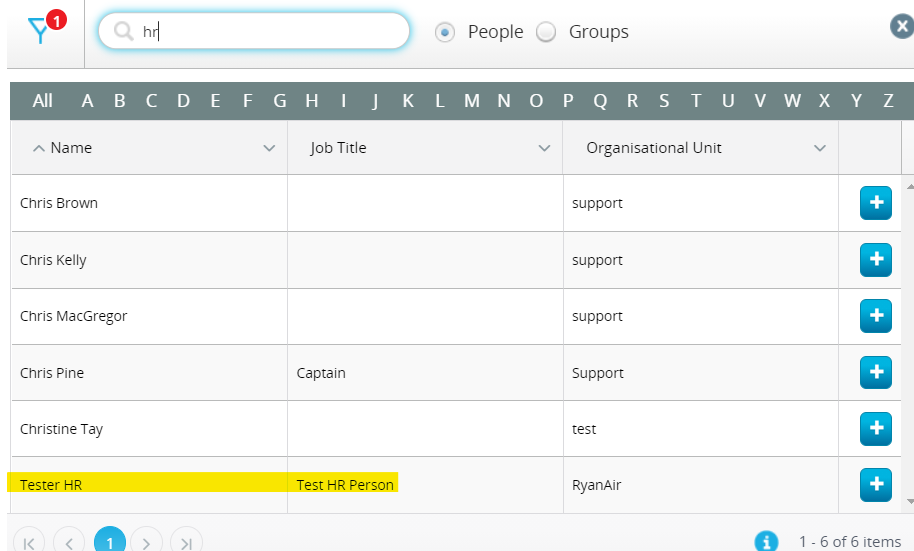The width and height of the screenshot is (914, 551).
Task: Open the Name column dropdown menu
Action: (269, 148)
